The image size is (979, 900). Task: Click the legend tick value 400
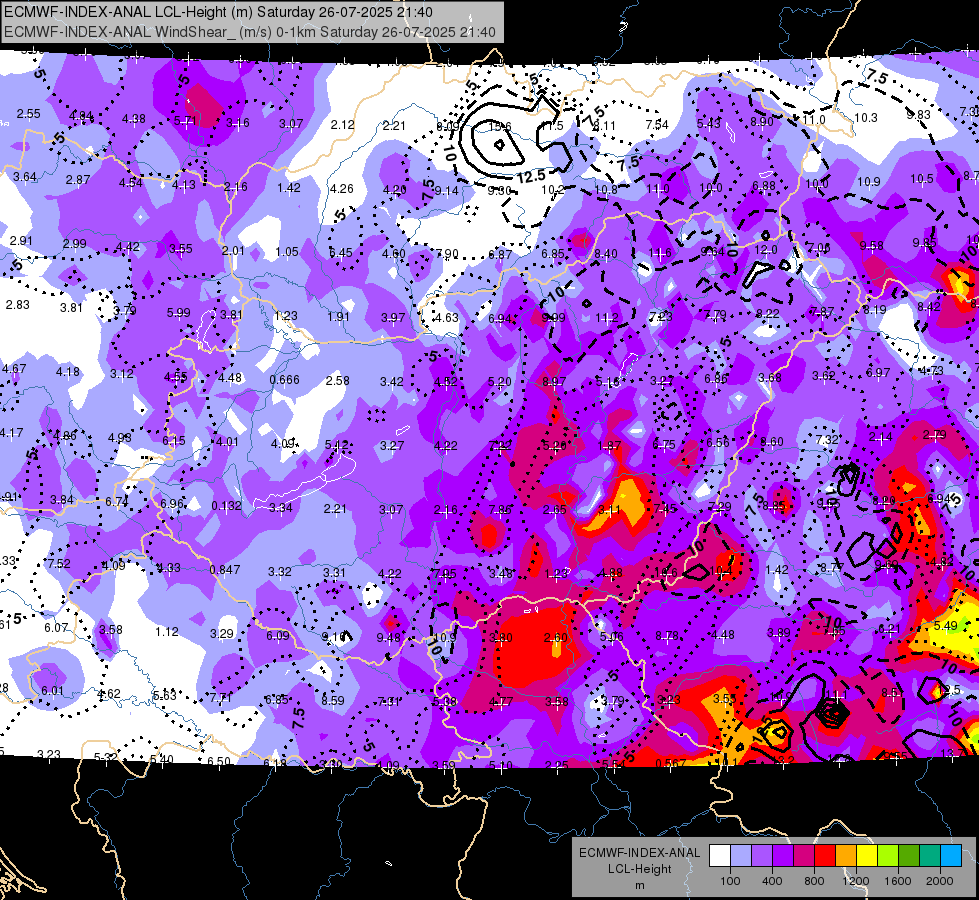tap(772, 881)
